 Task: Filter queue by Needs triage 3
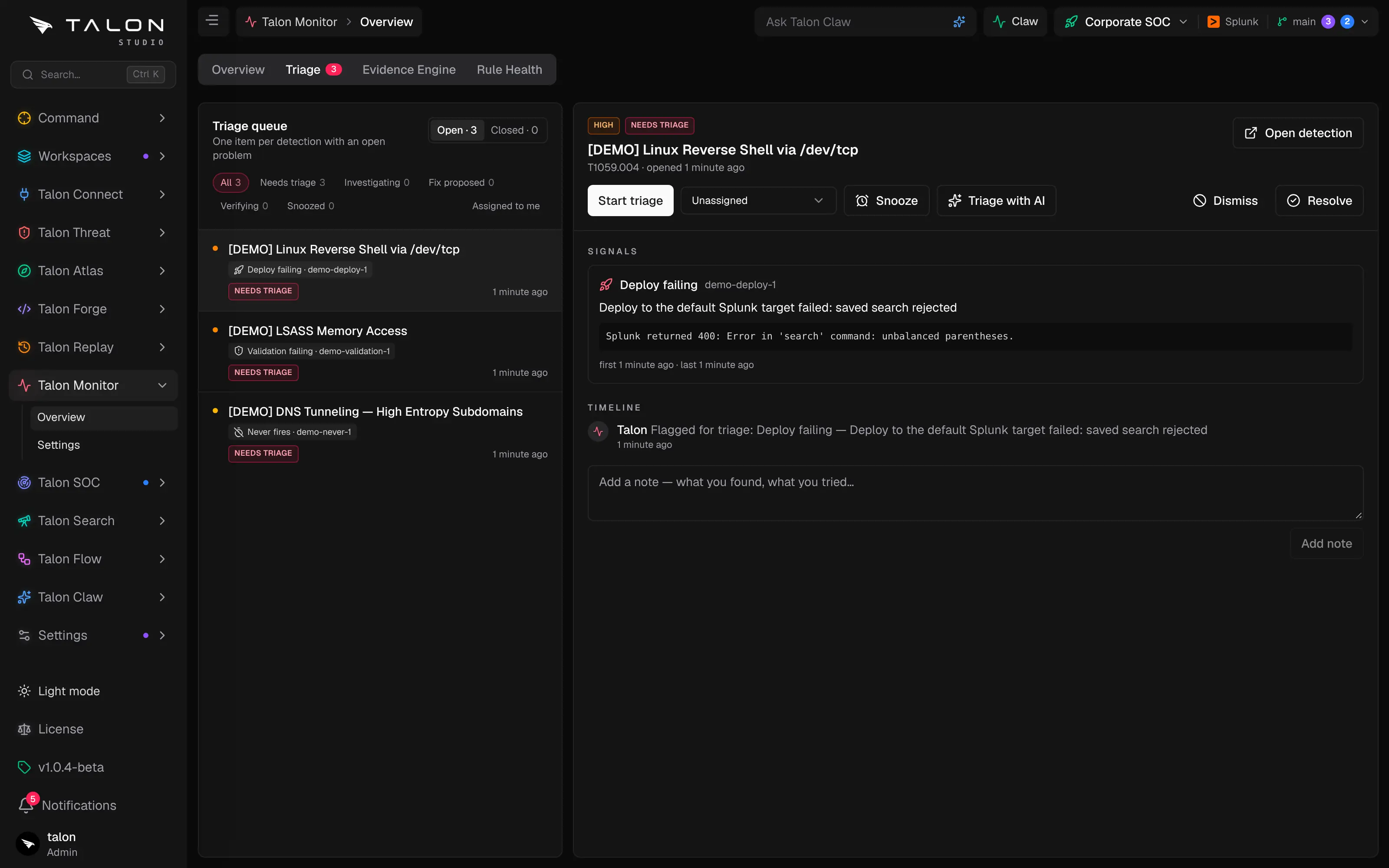point(292,183)
